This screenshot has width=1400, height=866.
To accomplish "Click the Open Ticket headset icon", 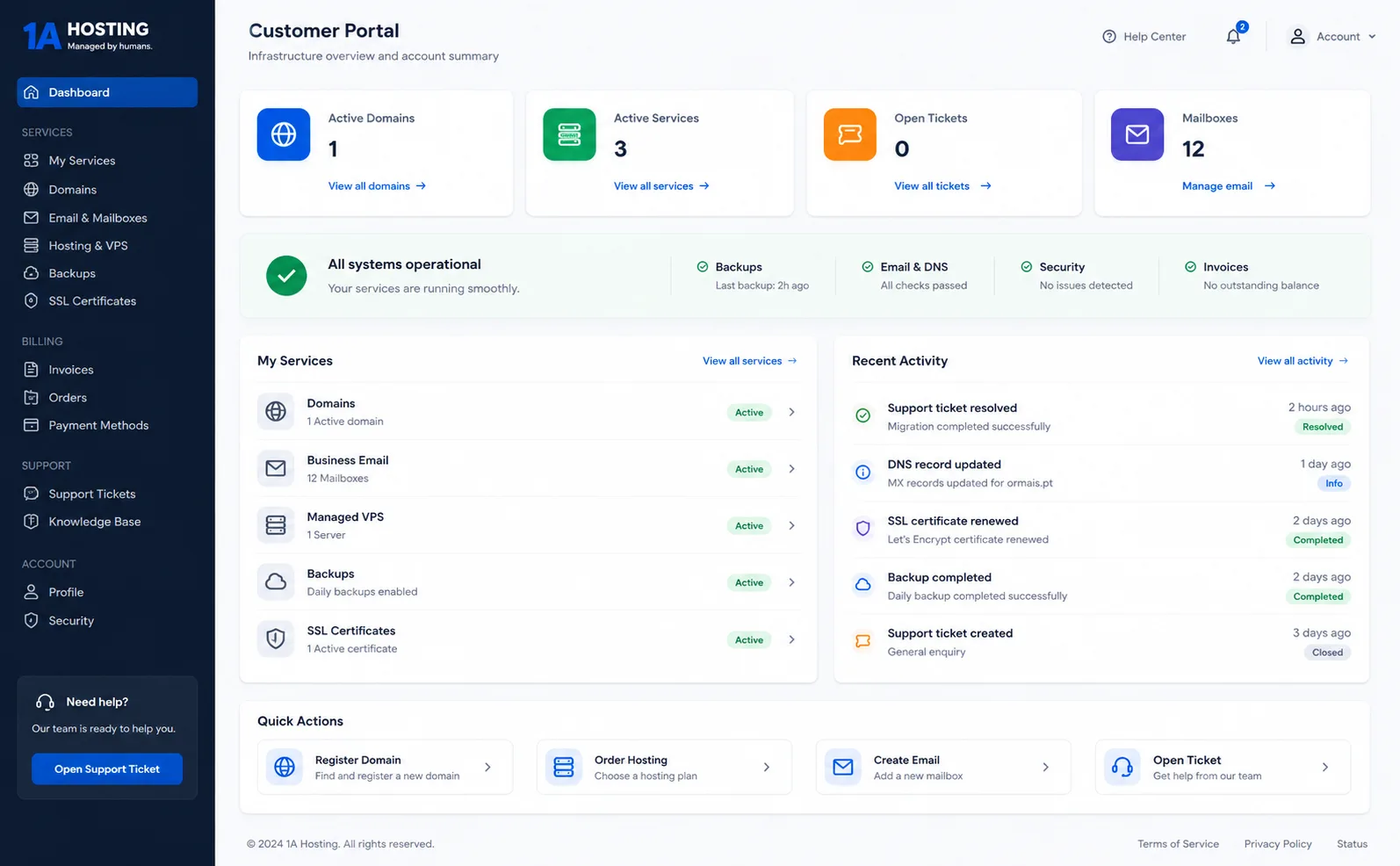I will tap(1122, 767).
